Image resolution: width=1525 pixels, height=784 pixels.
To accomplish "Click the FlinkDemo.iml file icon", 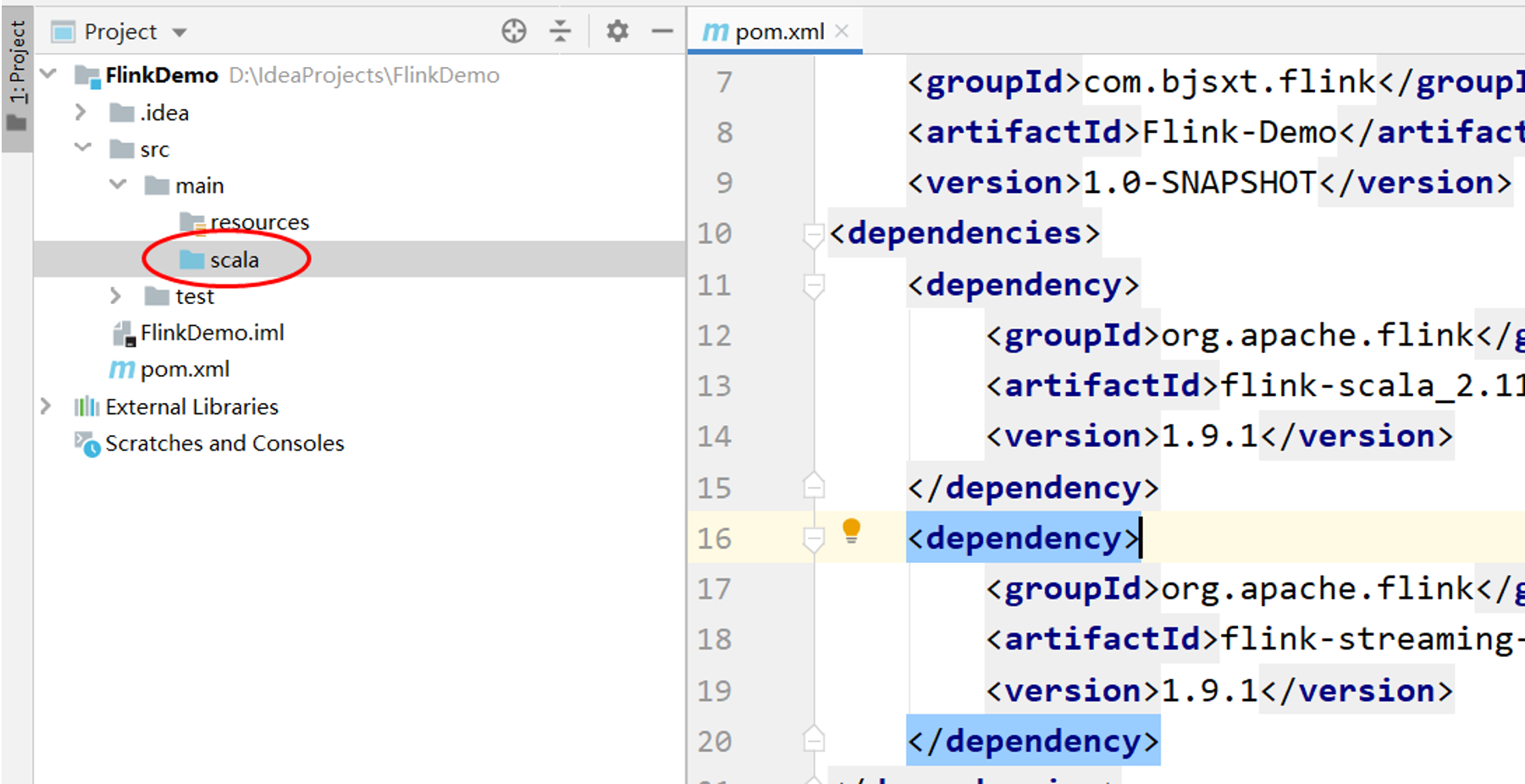I will pos(124,334).
